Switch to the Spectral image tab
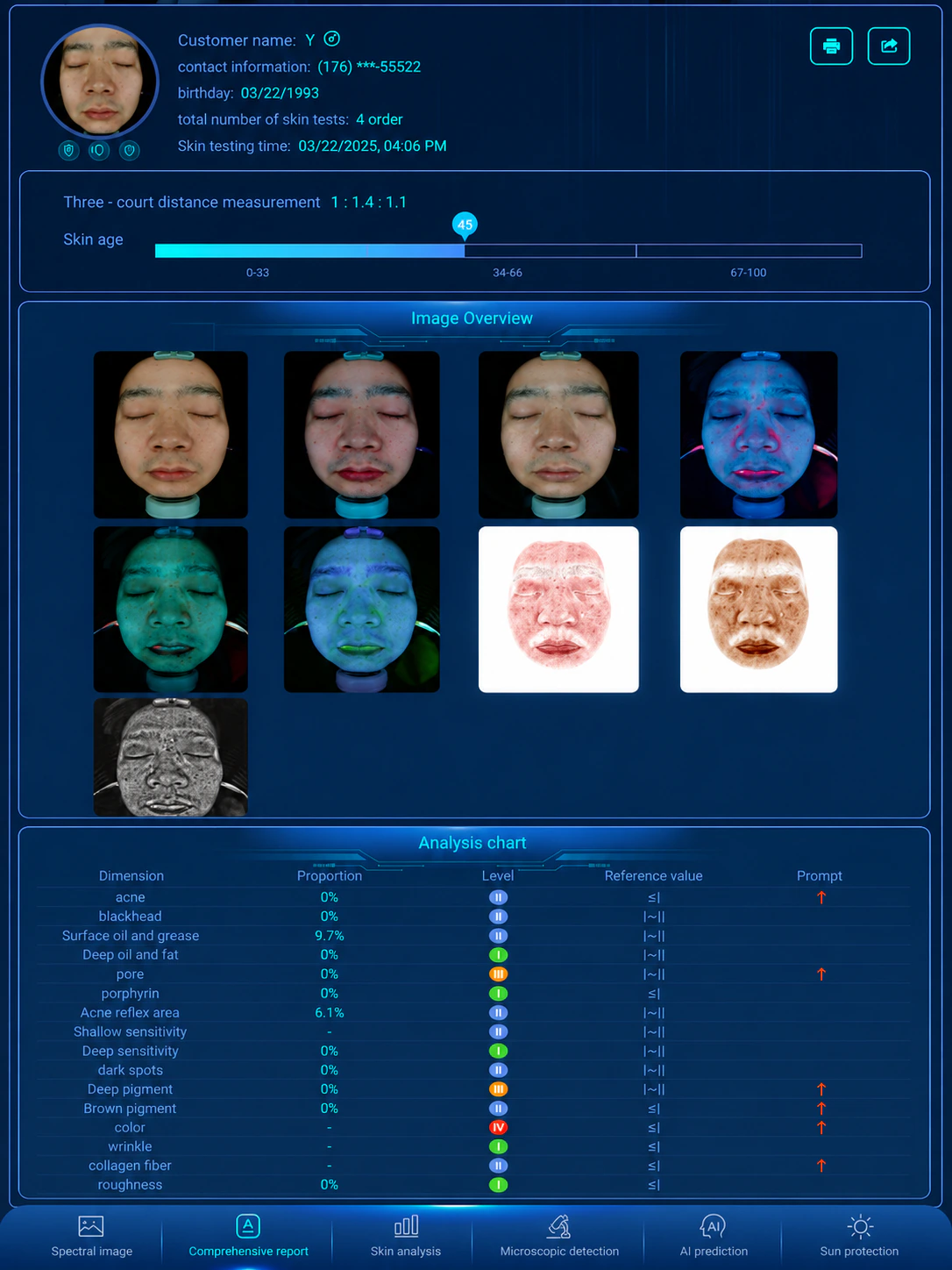Image resolution: width=952 pixels, height=1270 pixels. (x=91, y=1237)
